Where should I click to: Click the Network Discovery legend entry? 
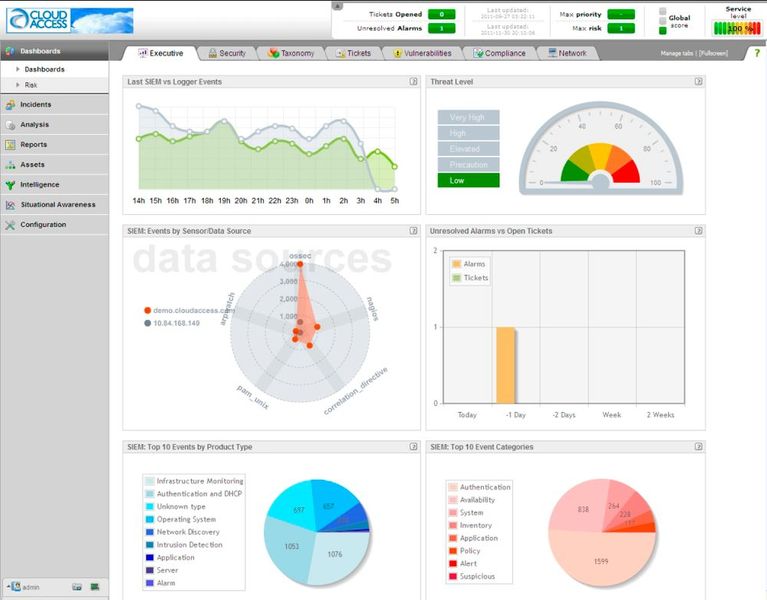pos(182,532)
